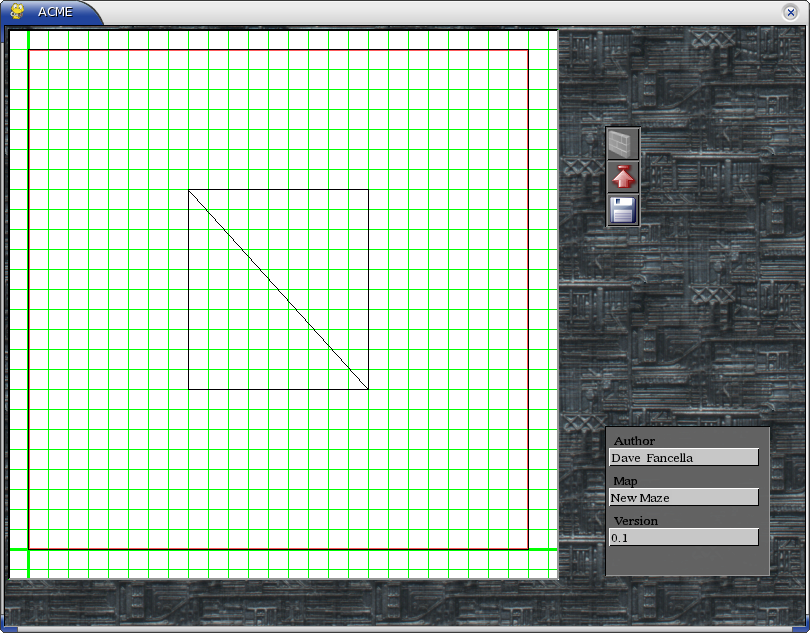Screen dimensions: 810x633
Task: Click the inner square's top-left corner
Action: coord(189,190)
